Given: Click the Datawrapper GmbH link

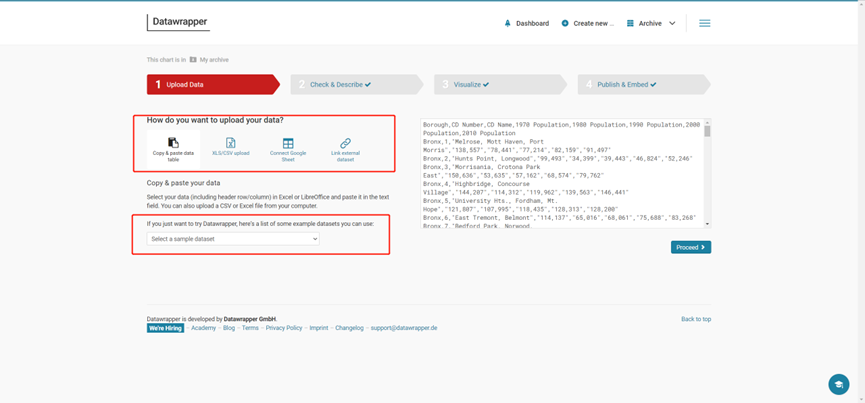Looking at the screenshot, I should (250, 319).
